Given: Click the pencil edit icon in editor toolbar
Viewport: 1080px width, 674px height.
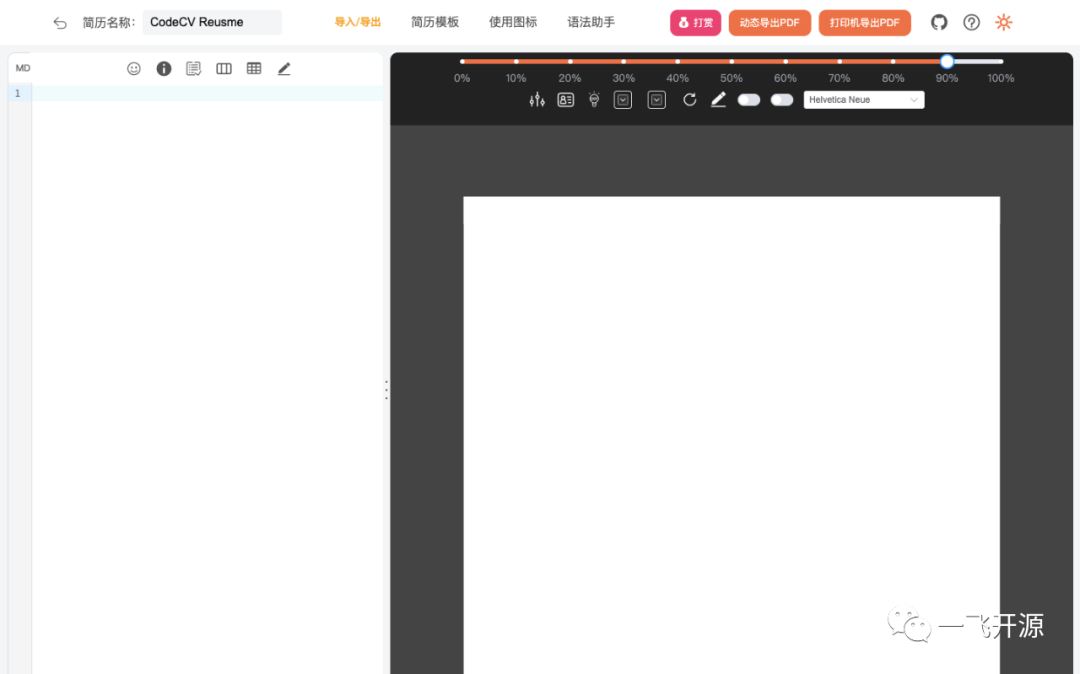Looking at the screenshot, I should pyautogui.click(x=284, y=68).
